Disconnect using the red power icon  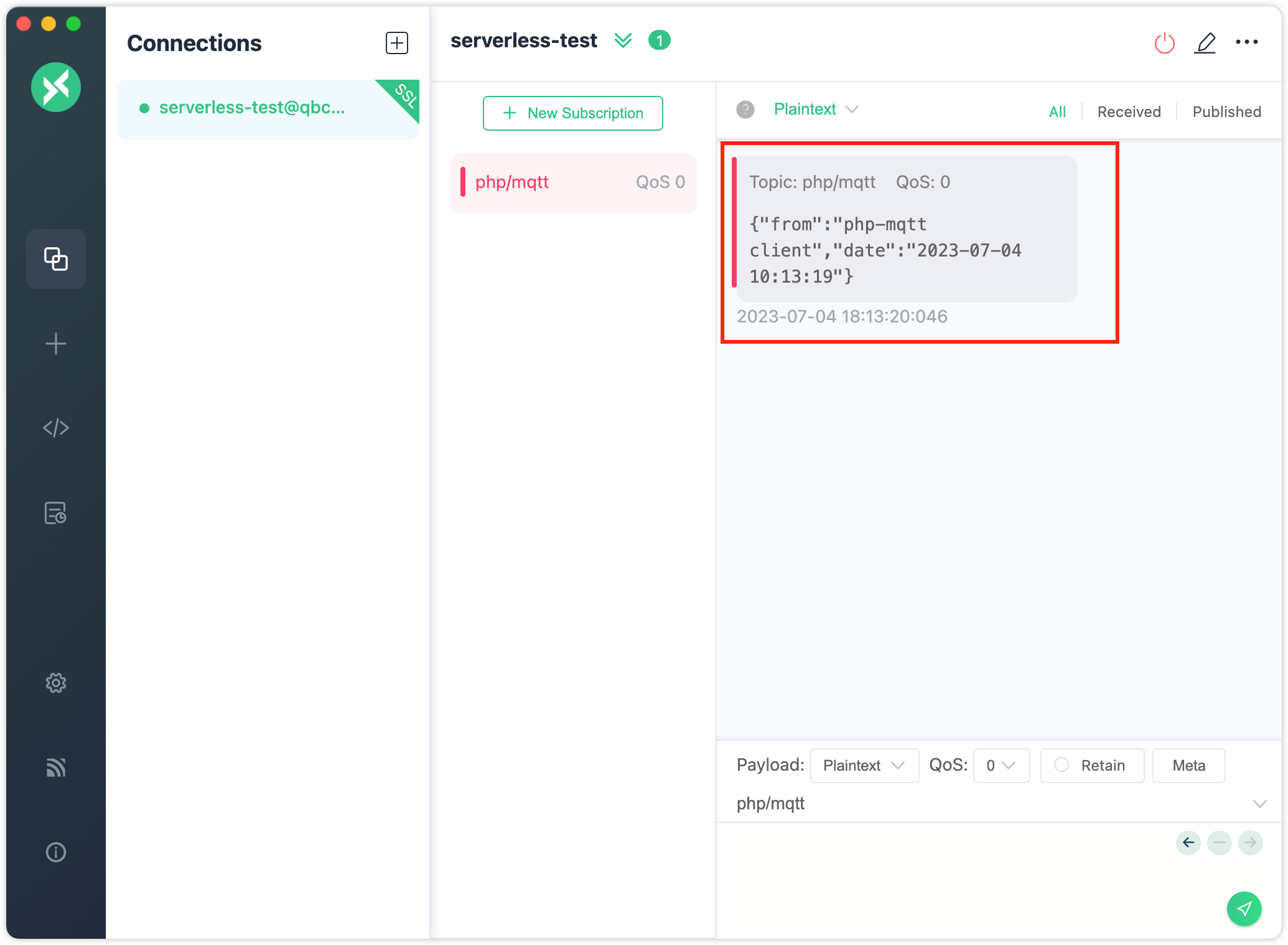click(x=1164, y=43)
